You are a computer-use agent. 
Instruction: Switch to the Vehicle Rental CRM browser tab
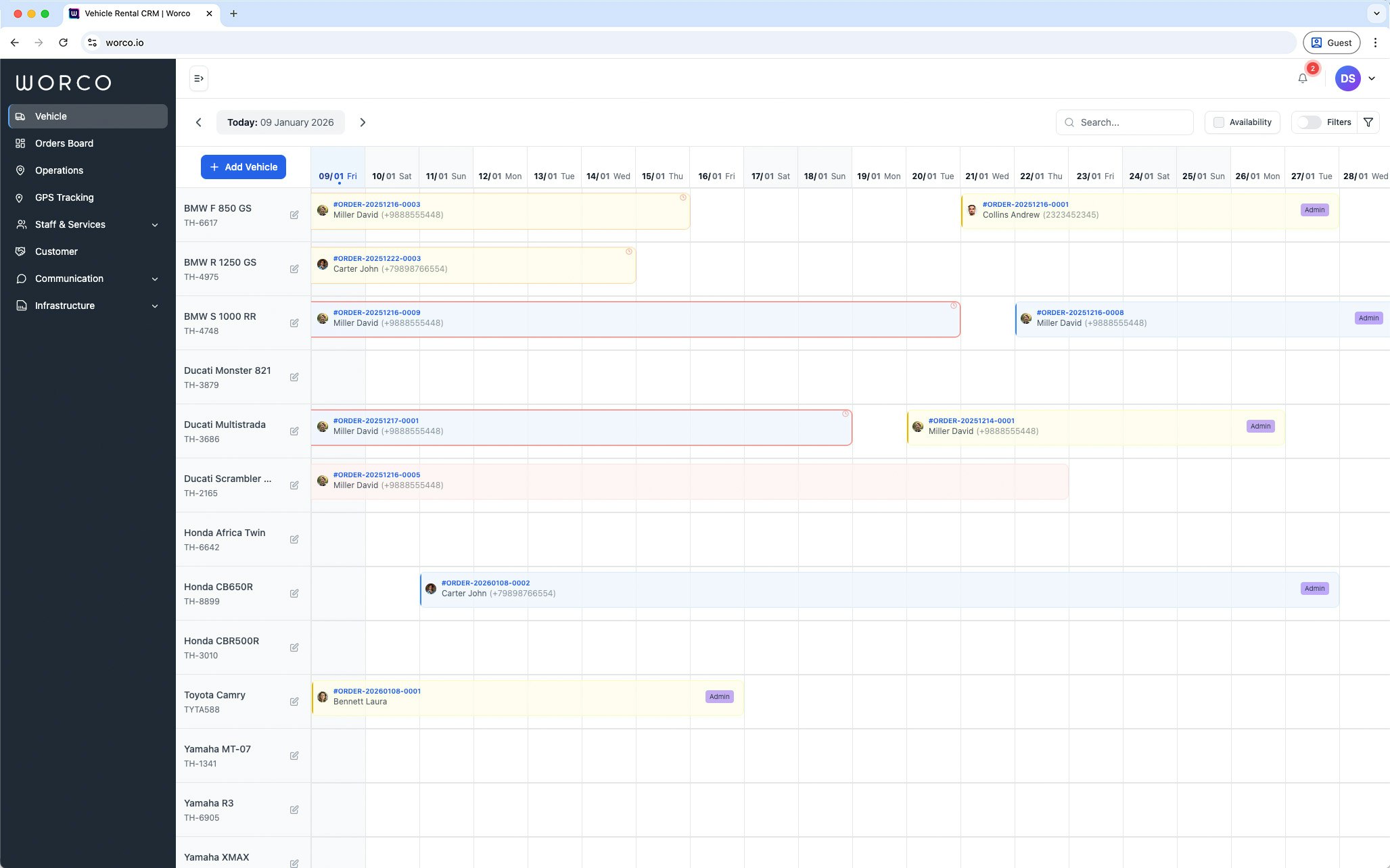(x=139, y=13)
